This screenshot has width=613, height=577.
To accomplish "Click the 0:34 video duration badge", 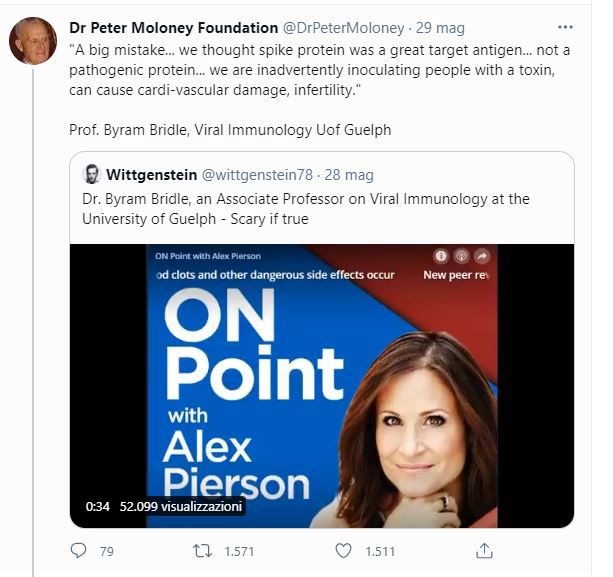I will coord(97,507).
